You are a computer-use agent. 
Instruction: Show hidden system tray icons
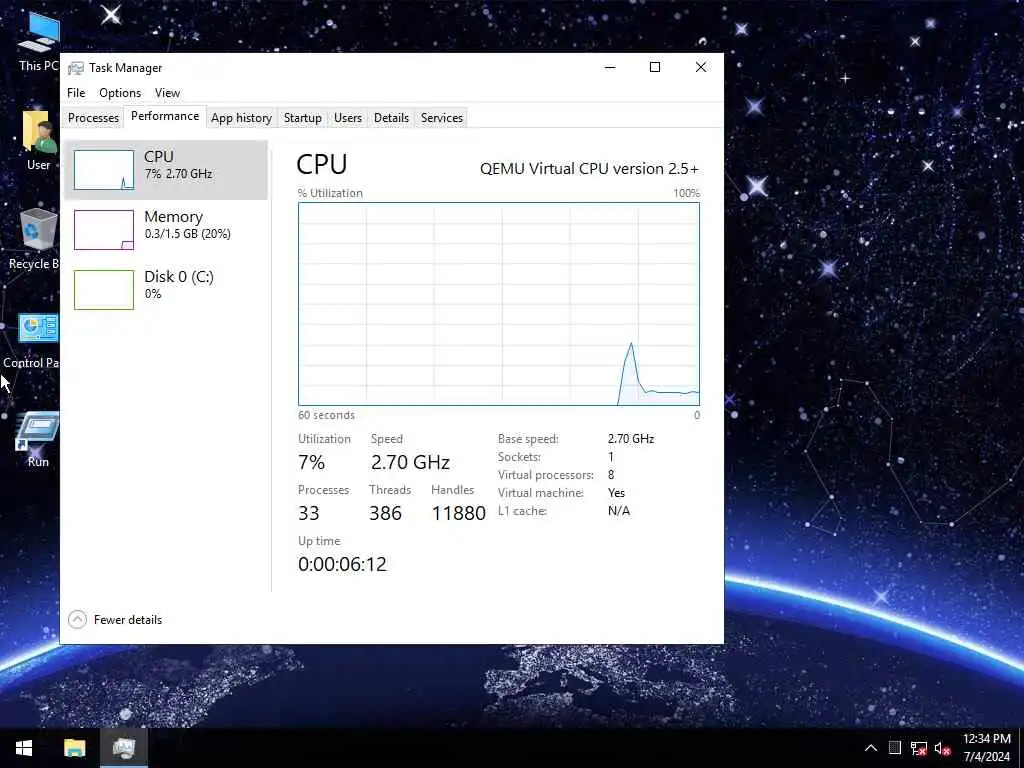(x=871, y=748)
